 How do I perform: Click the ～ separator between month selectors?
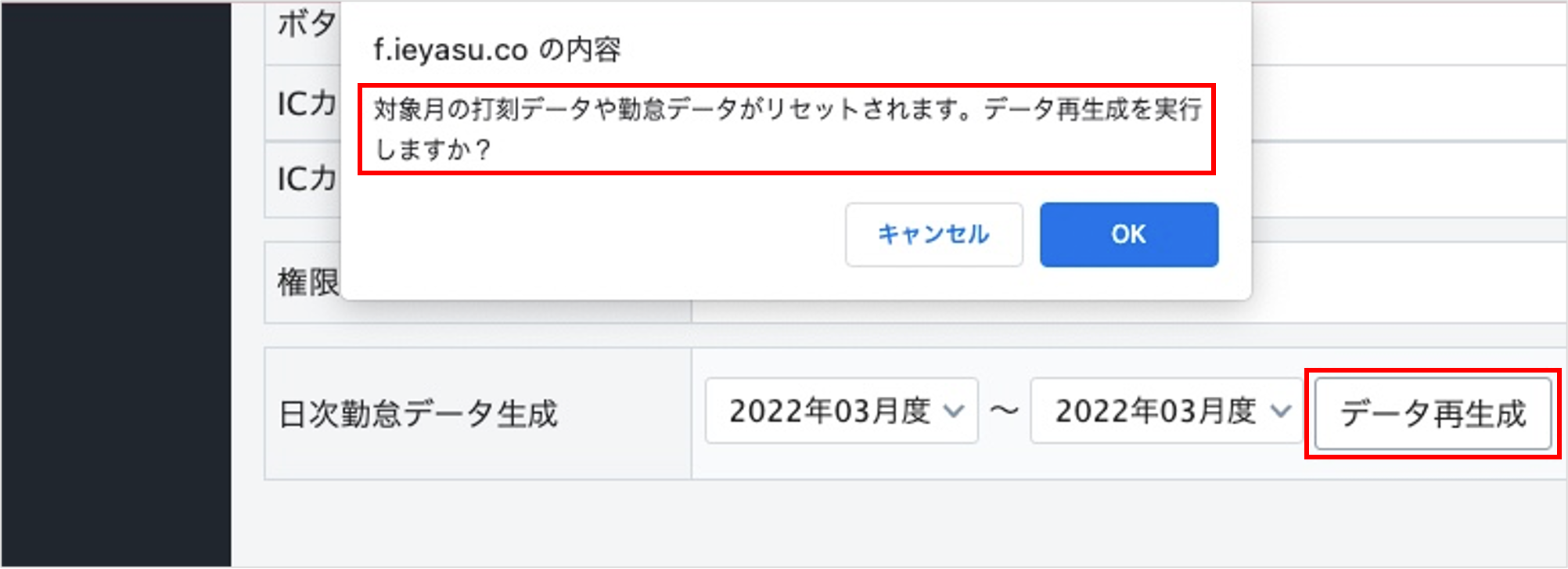pyautogui.click(x=1004, y=411)
